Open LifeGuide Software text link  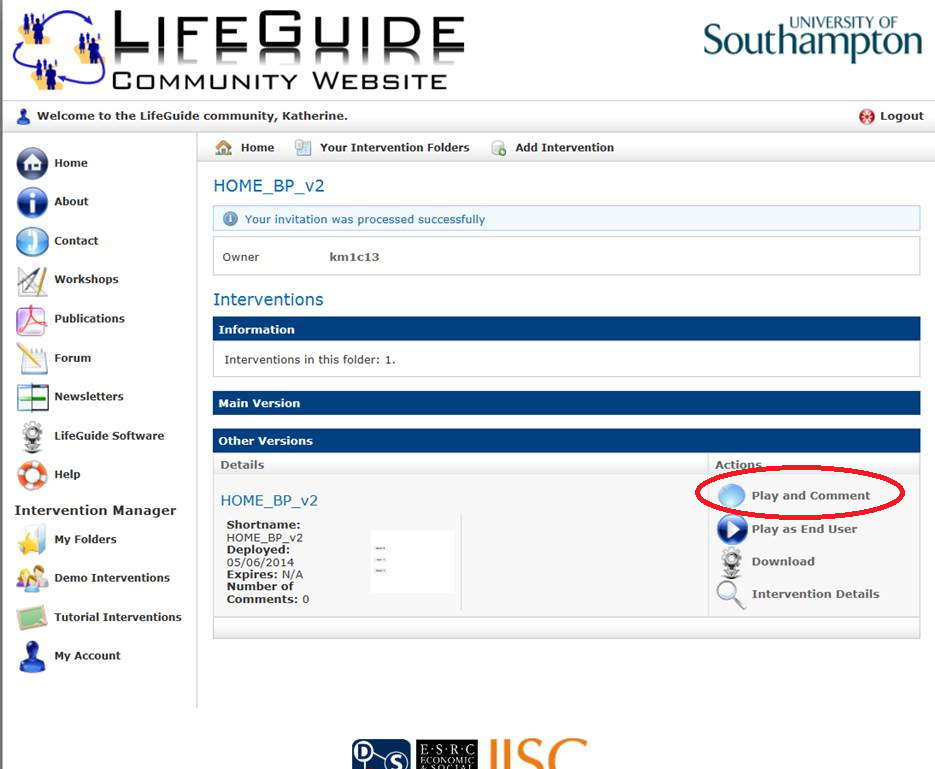pos(109,436)
